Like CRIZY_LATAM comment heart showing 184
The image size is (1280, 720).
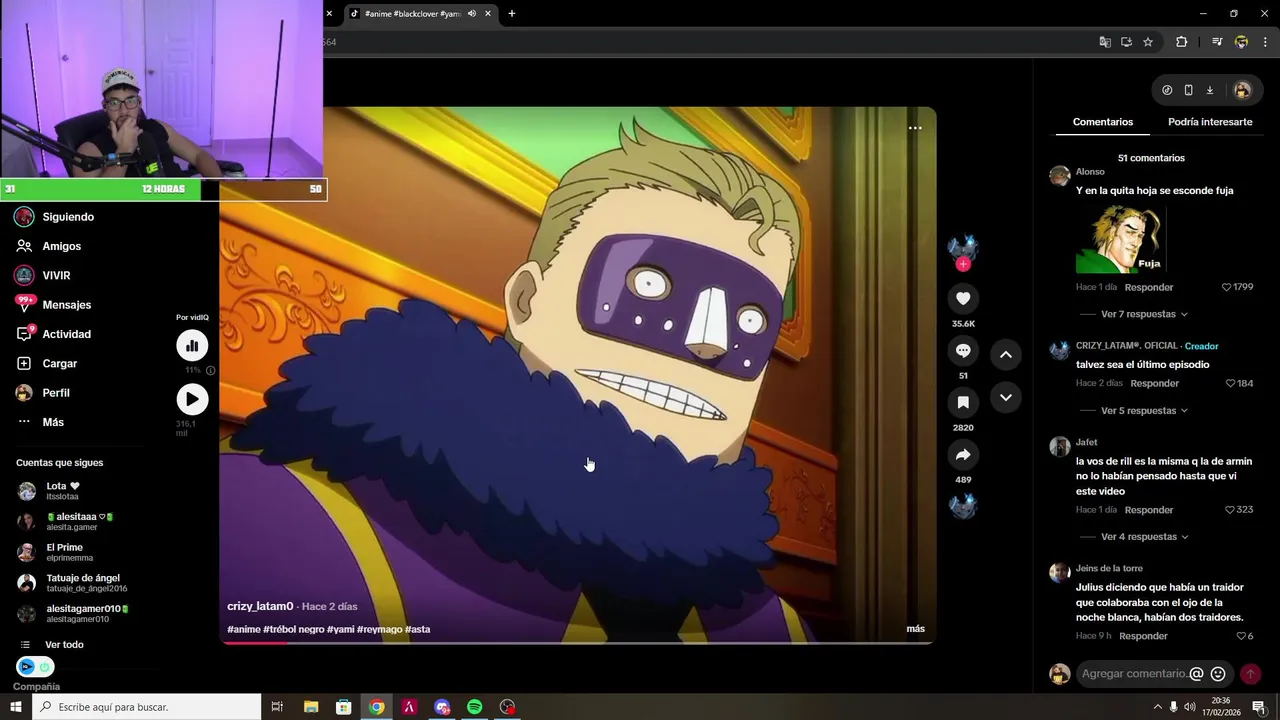pyautogui.click(x=1231, y=383)
